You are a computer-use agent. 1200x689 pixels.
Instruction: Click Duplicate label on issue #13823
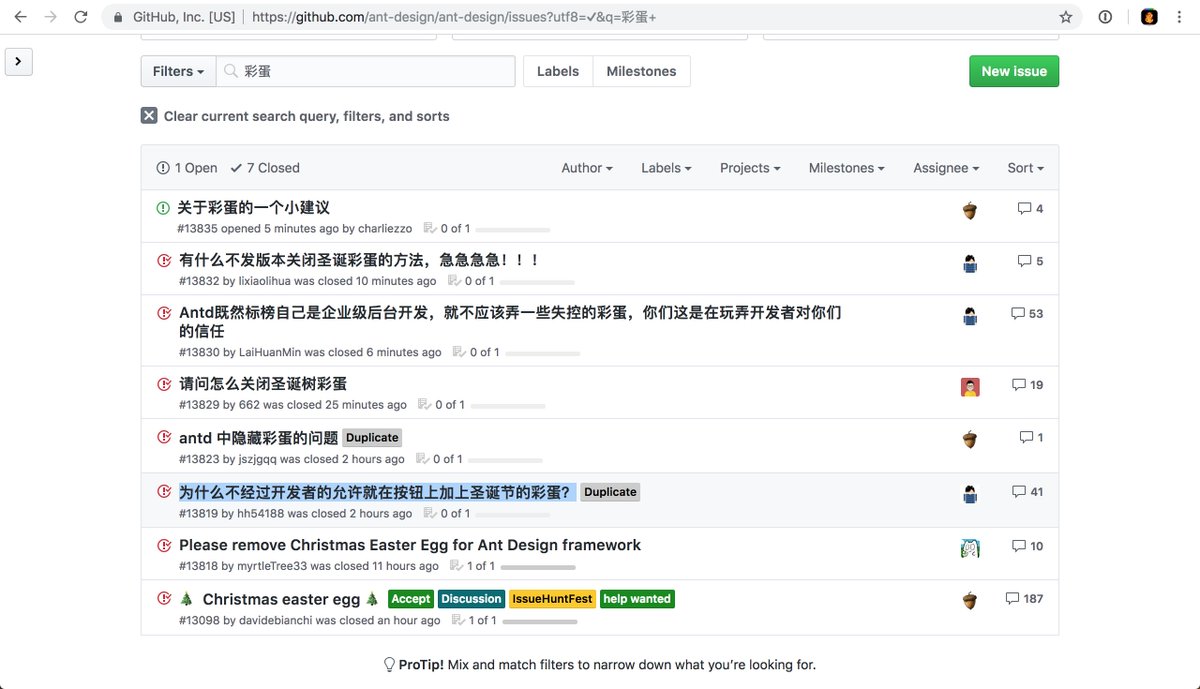(372, 438)
